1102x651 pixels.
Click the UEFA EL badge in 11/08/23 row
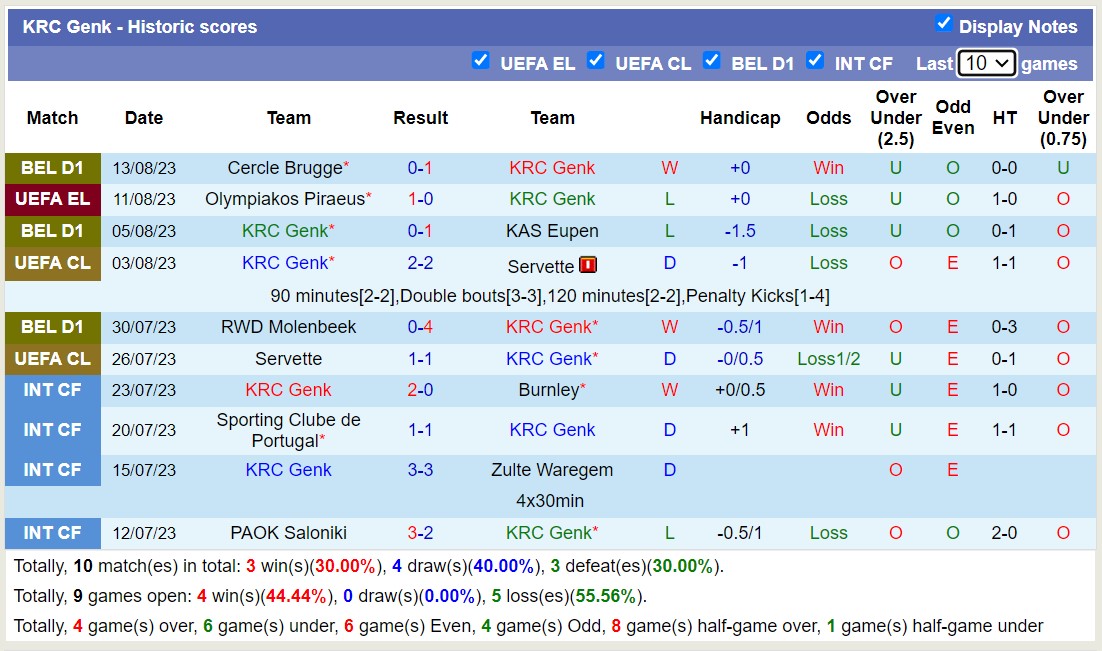(x=53, y=199)
